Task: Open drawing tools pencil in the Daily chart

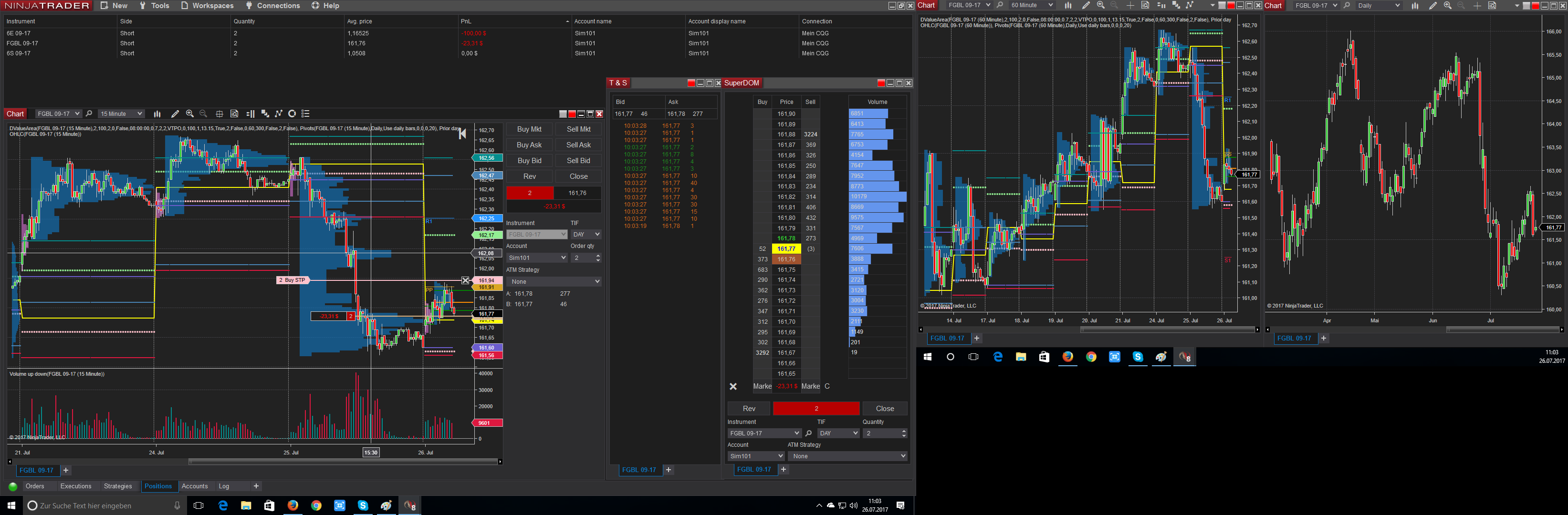Action: coord(1432,5)
